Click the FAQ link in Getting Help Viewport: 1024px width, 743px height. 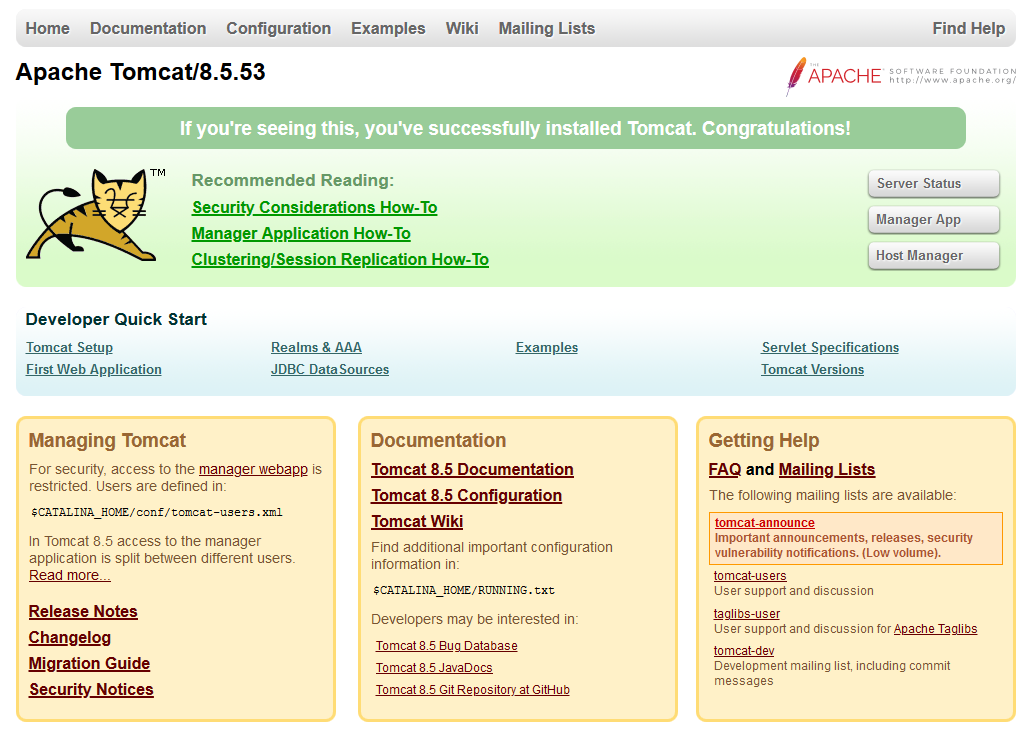tap(725, 469)
